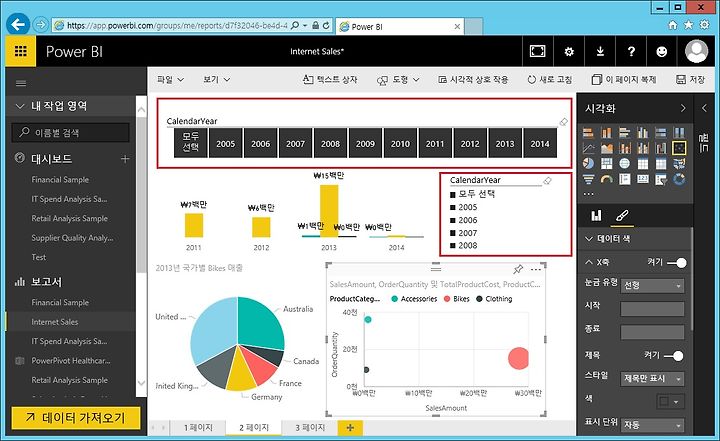The width and height of the screenshot is (720, 441).
Task: Insert a 텍스트 상자 text box
Action: point(330,80)
